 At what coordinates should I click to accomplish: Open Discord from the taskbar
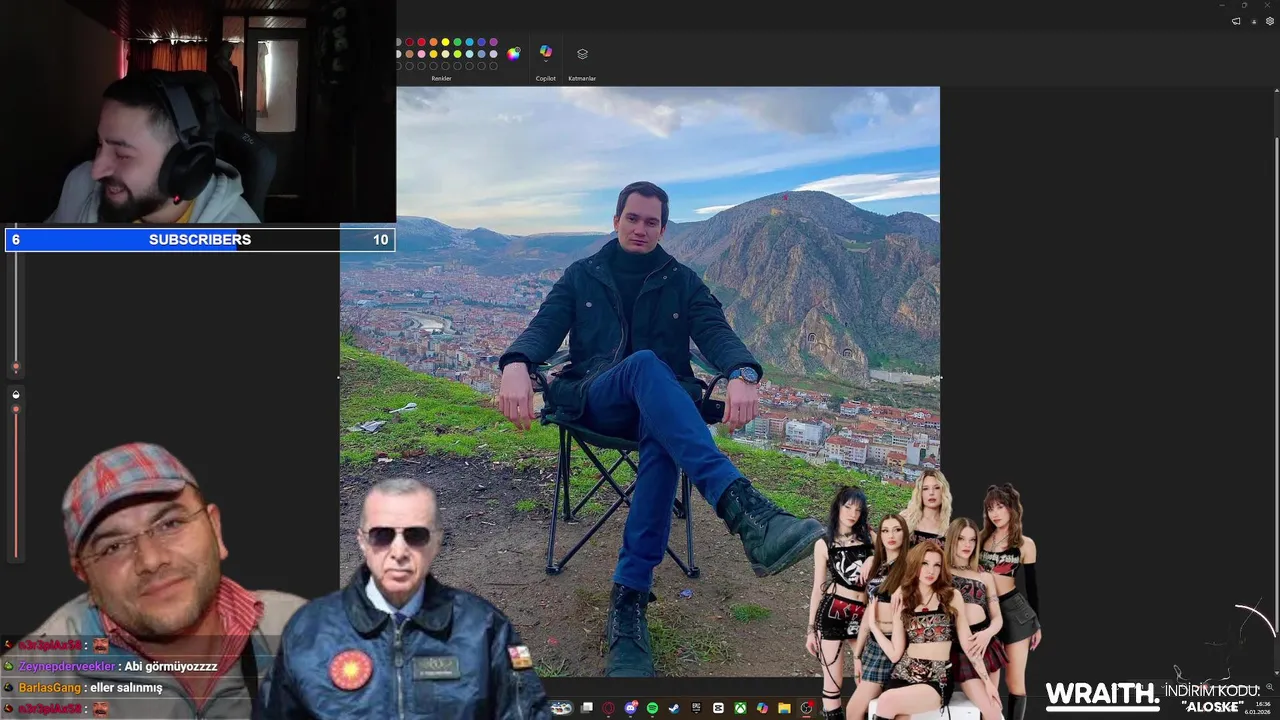pyautogui.click(x=630, y=708)
